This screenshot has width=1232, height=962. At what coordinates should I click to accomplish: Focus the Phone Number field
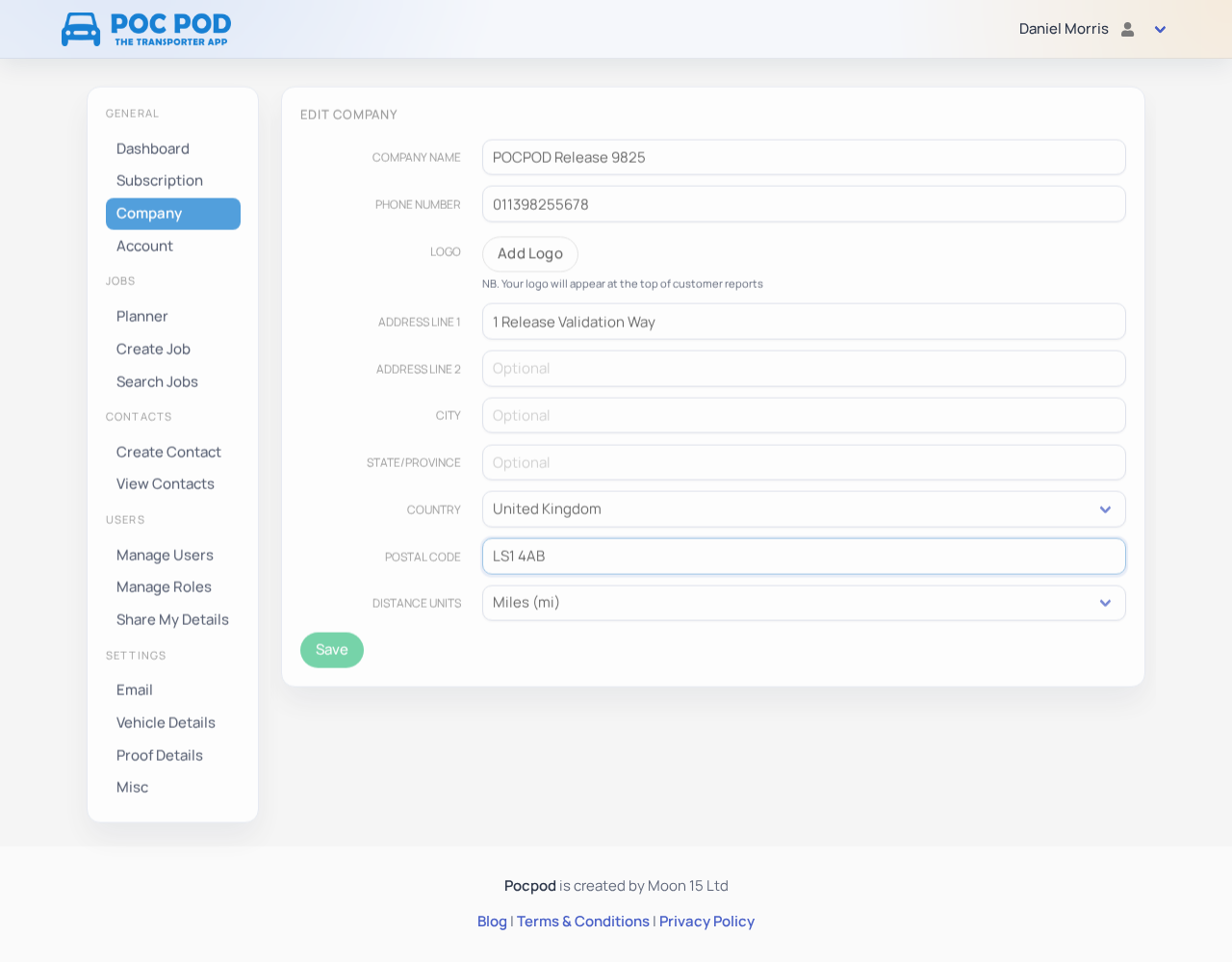tap(804, 204)
